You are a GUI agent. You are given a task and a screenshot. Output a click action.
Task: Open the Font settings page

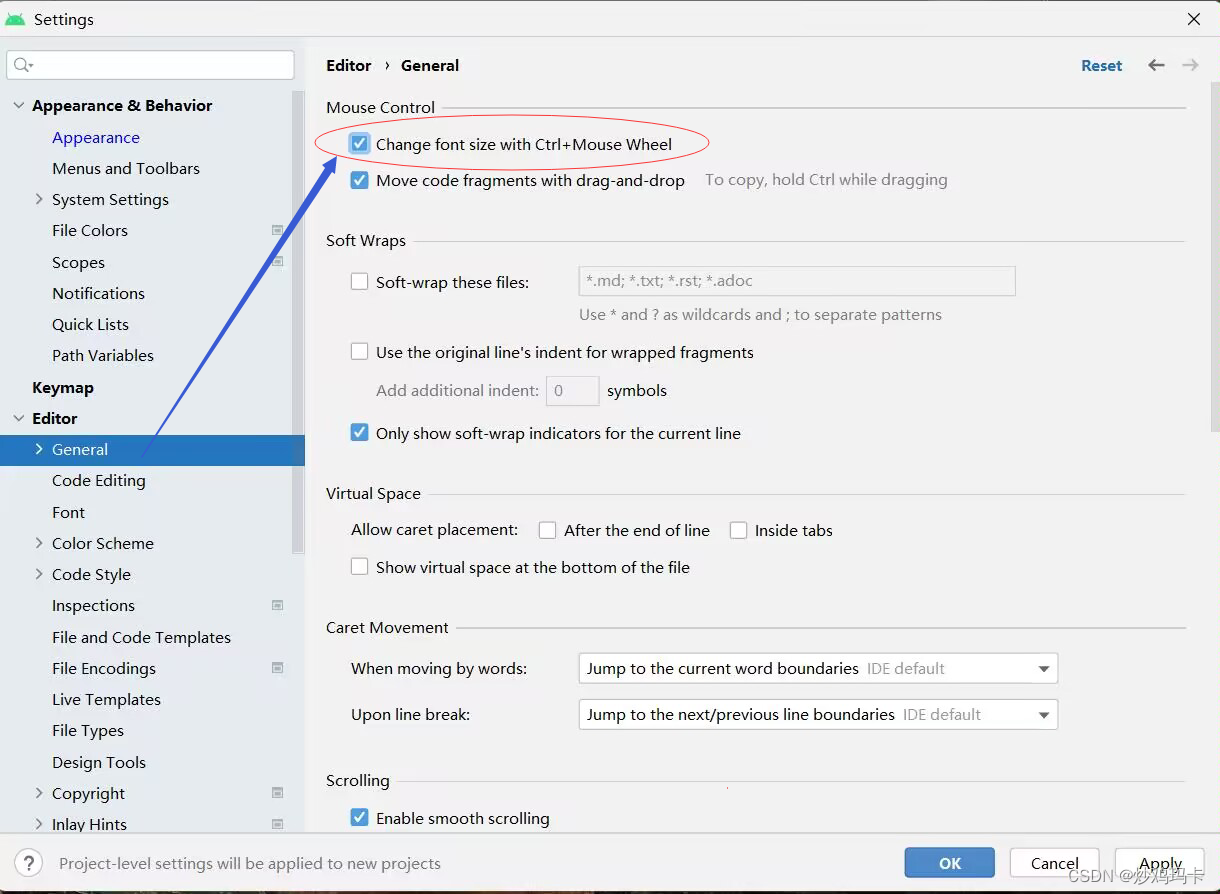click(x=69, y=512)
